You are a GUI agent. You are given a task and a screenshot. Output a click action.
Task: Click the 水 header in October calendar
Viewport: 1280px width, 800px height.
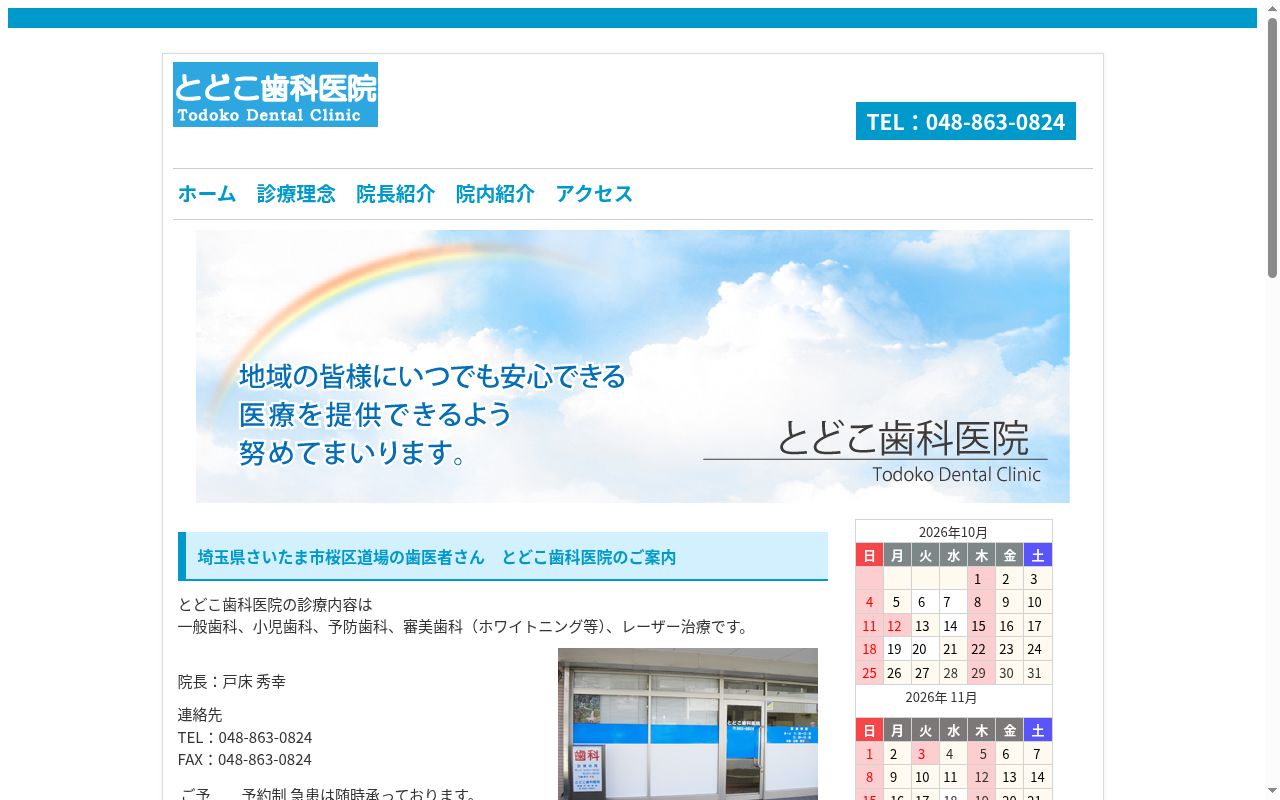(x=953, y=555)
